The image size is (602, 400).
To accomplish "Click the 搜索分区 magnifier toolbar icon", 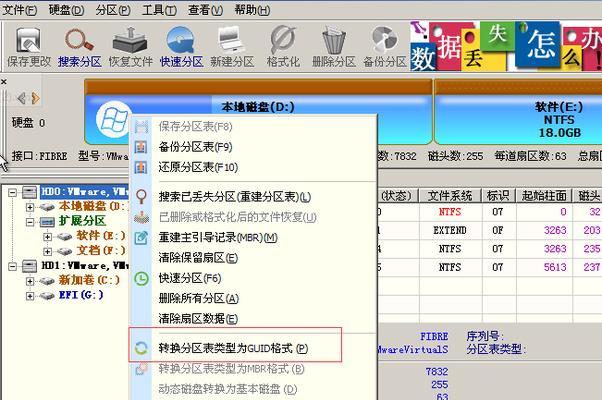I will [x=80, y=45].
